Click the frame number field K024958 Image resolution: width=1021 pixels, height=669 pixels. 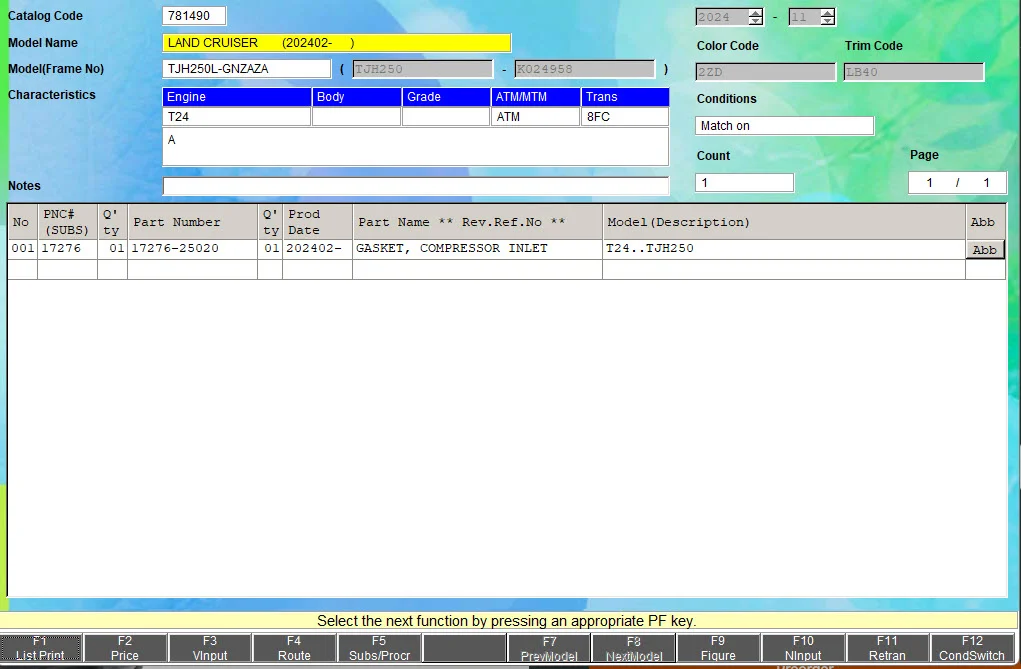[585, 69]
